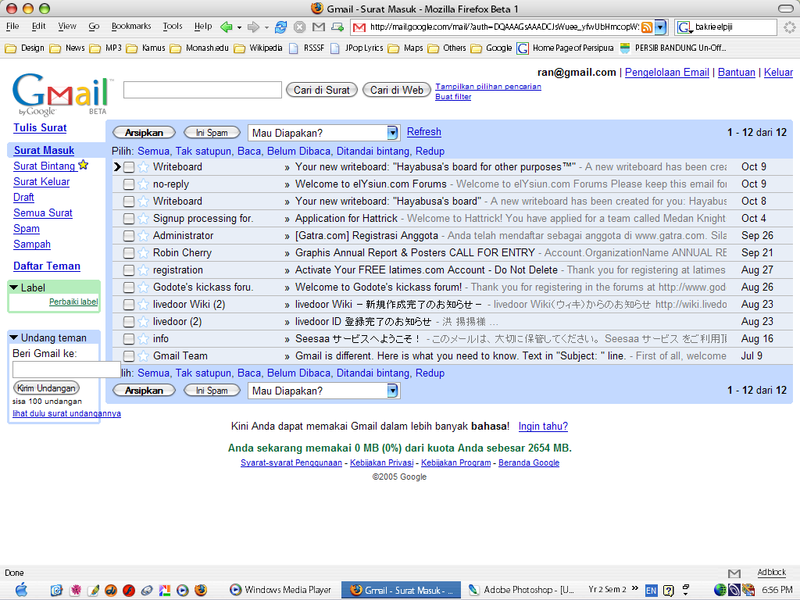The image size is (800, 600).
Task: Check the box for the registration email
Action: (128, 270)
